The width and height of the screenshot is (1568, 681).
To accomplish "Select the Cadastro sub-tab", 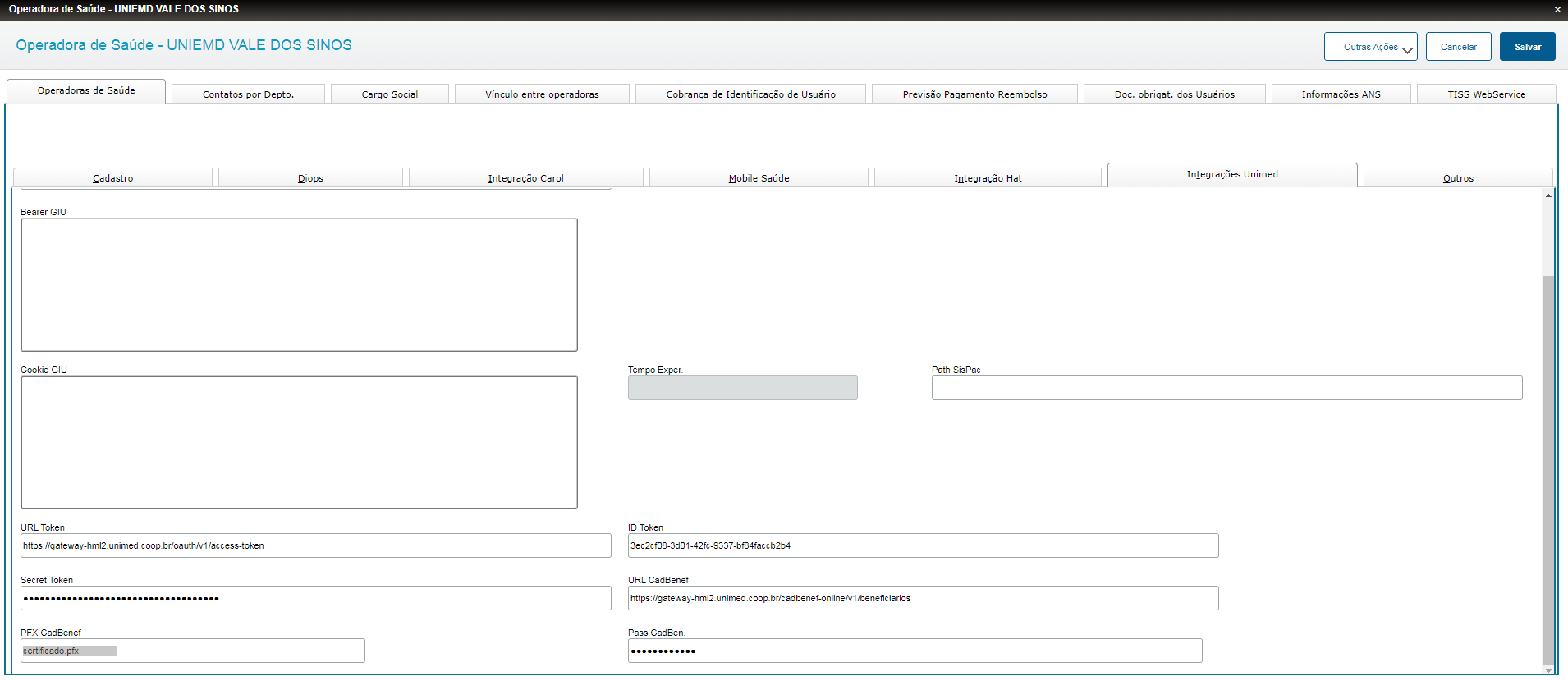I will 112,178.
